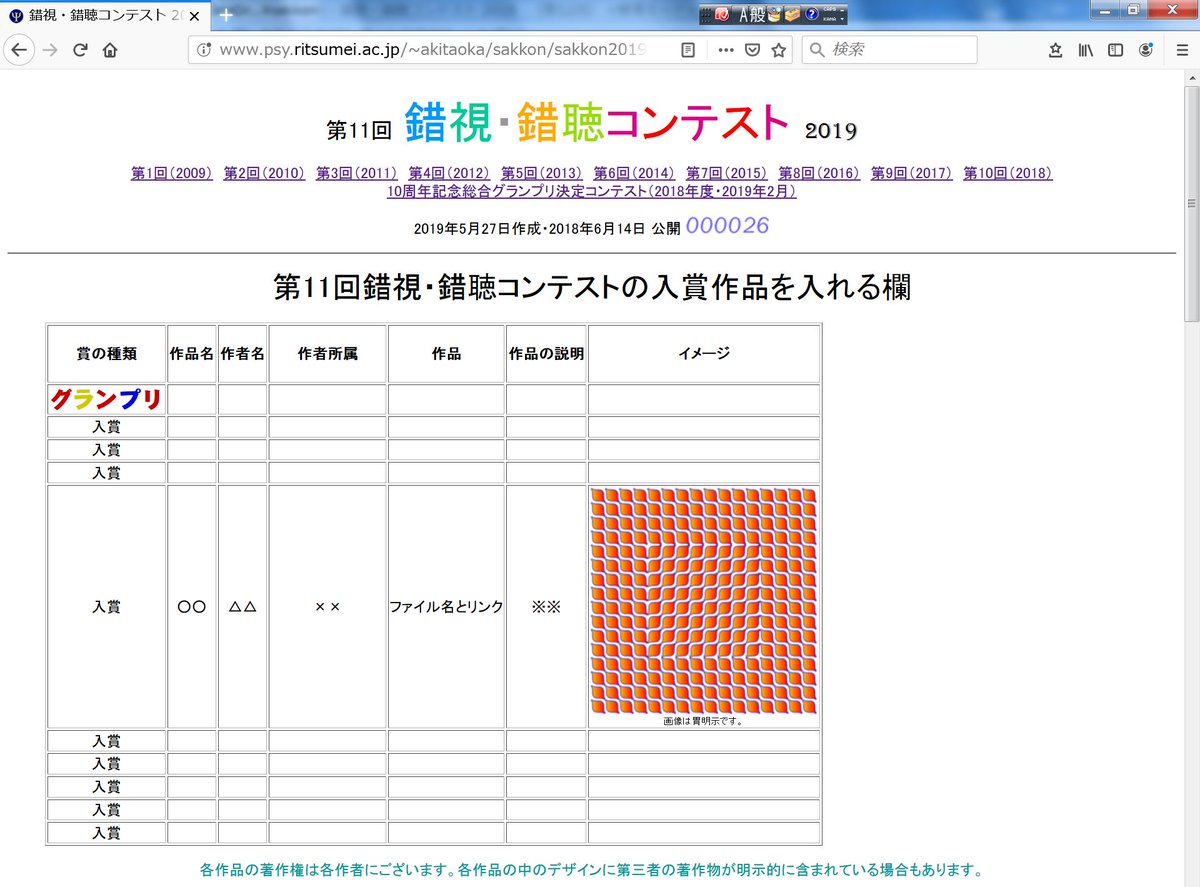Open the bookmarks menu star-tray icon

click(x=1055, y=50)
